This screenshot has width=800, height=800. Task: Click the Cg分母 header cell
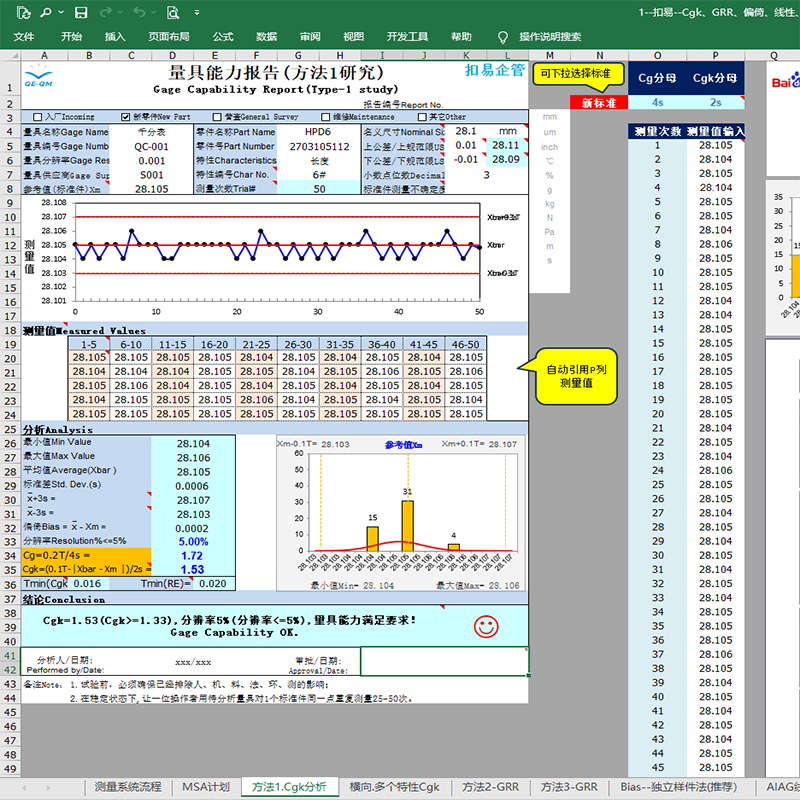tap(657, 78)
